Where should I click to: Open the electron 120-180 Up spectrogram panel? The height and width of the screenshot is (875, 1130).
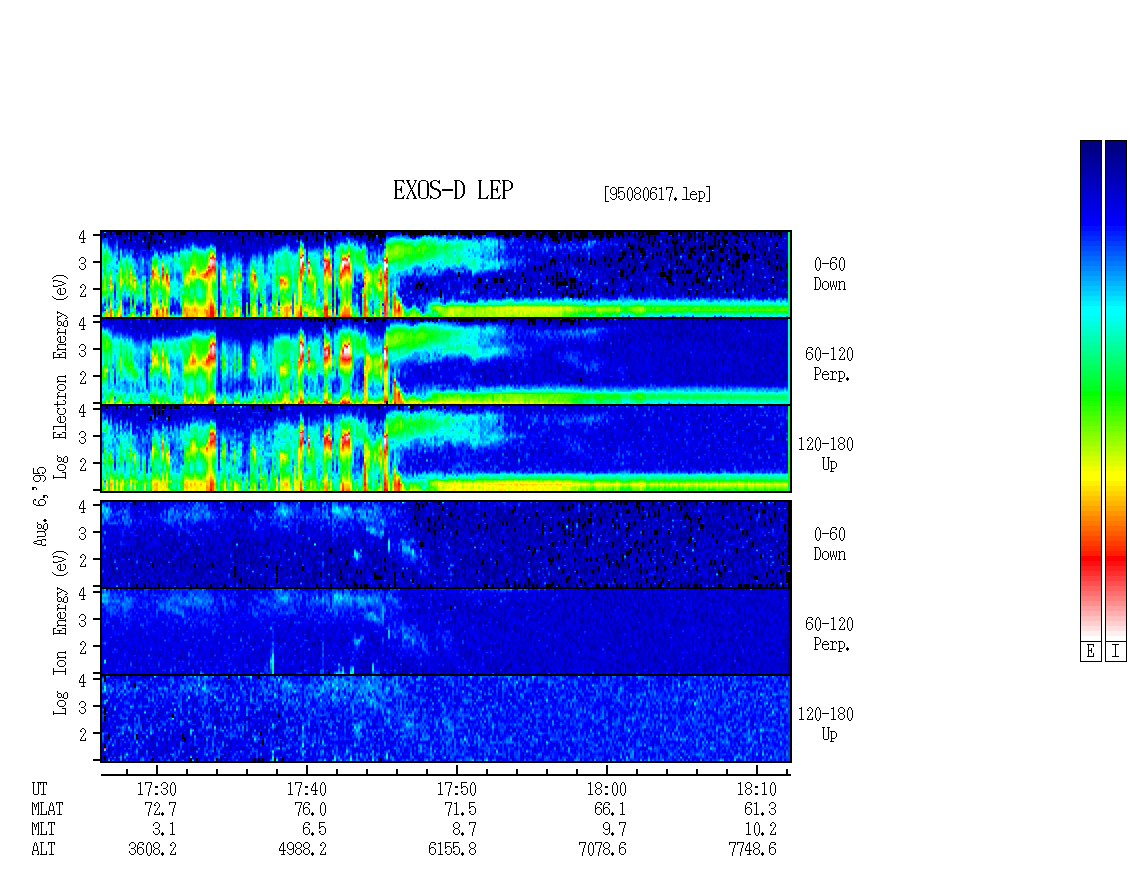pos(446,448)
